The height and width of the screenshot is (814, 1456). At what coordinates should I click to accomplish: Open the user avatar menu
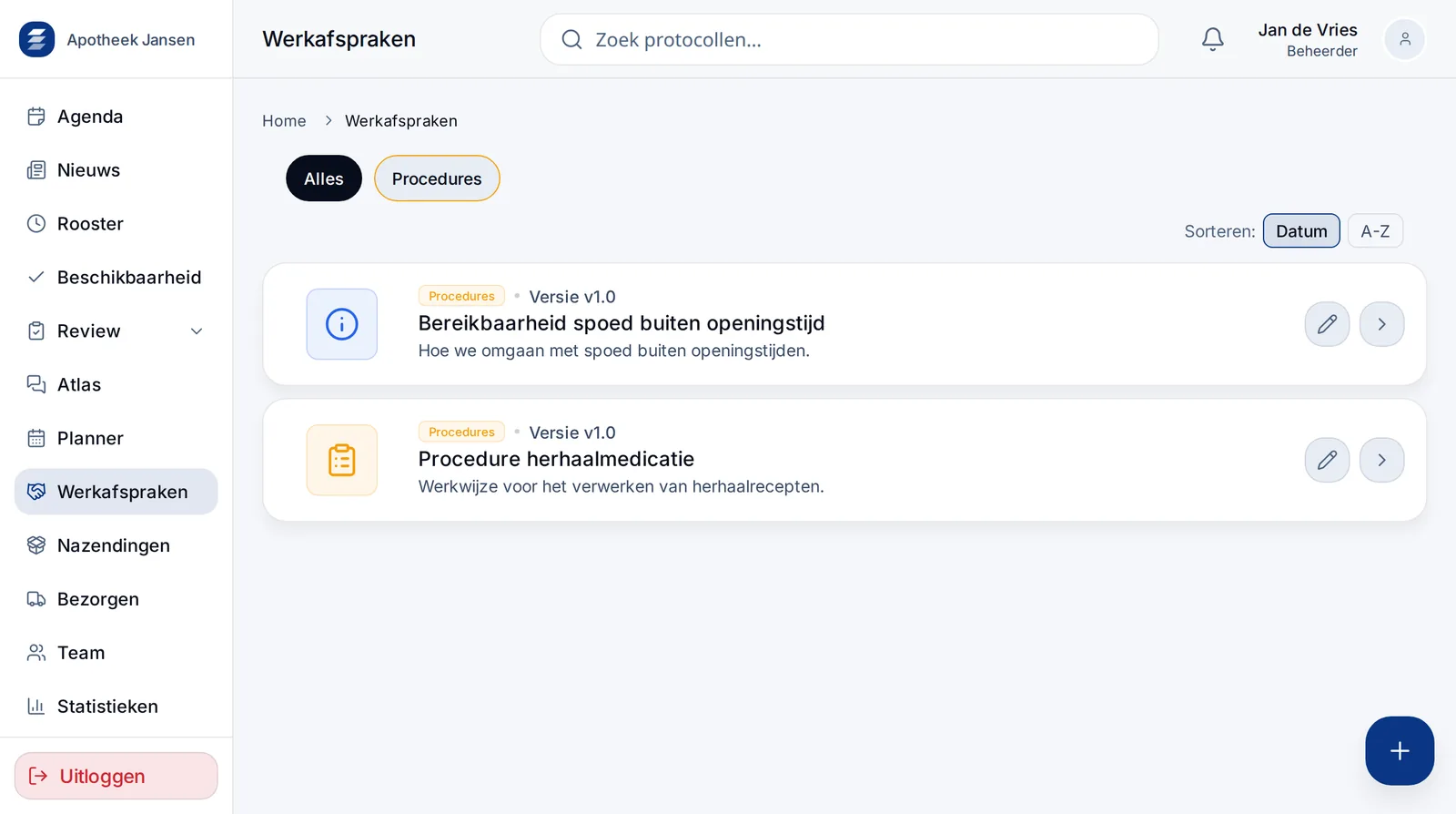tap(1405, 39)
